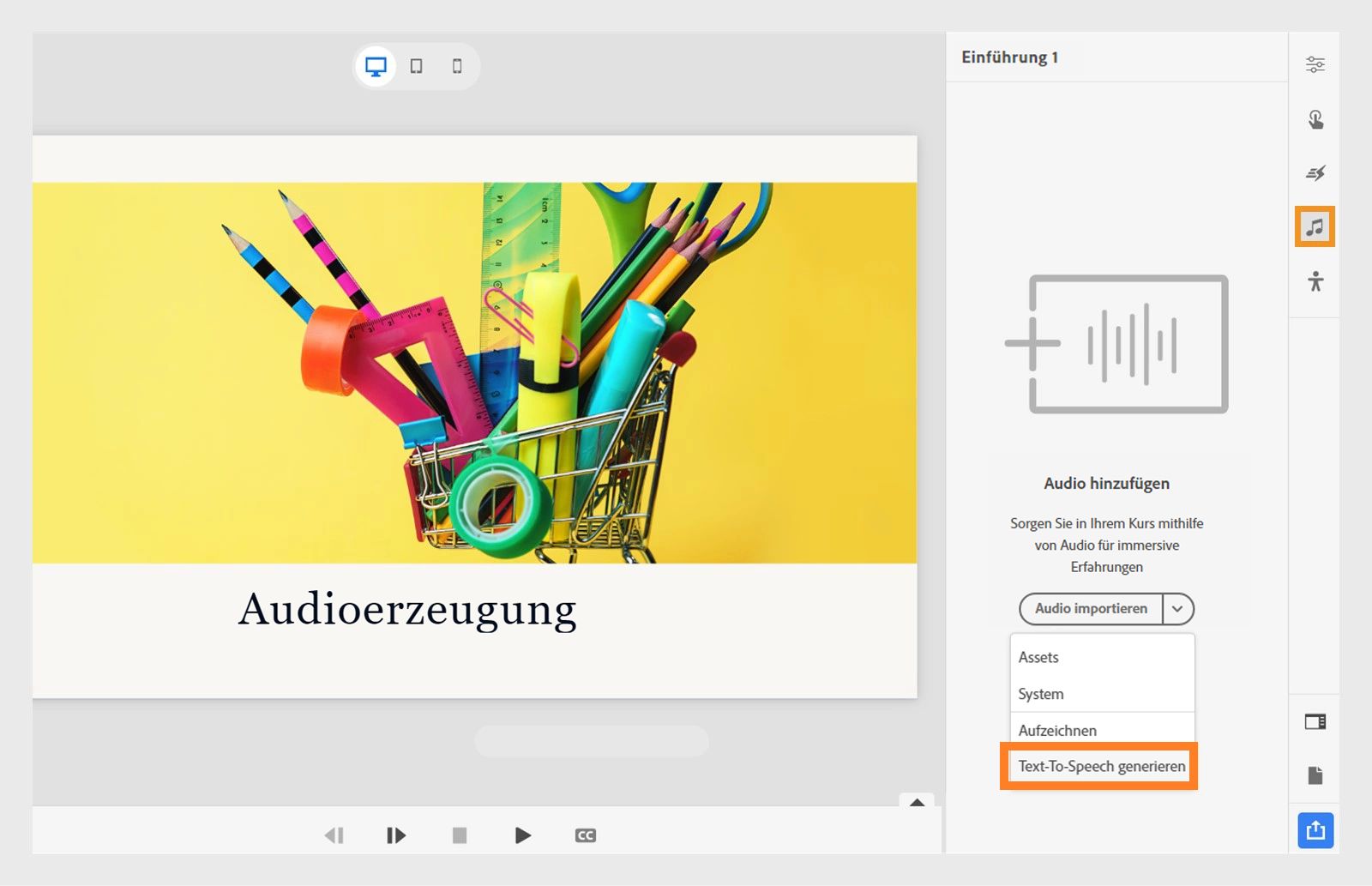Open the Audio panel via music note icon
1372x886 pixels.
click(x=1315, y=227)
